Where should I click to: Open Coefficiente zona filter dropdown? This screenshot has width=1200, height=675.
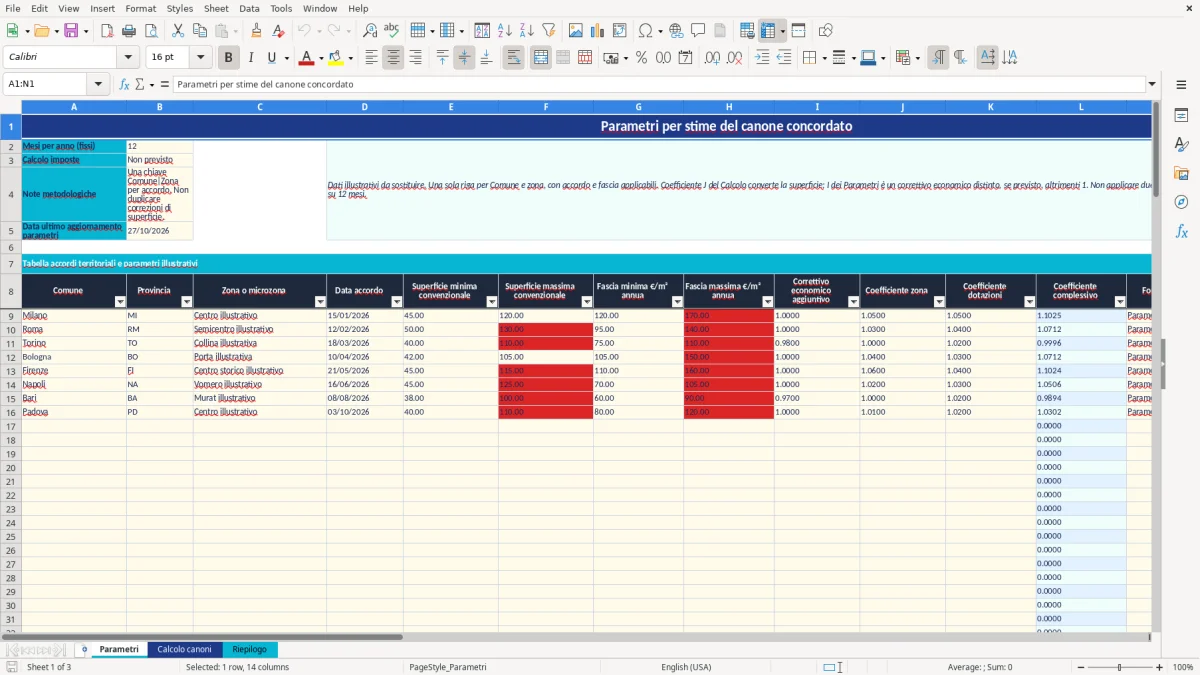pyautogui.click(x=938, y=301)
